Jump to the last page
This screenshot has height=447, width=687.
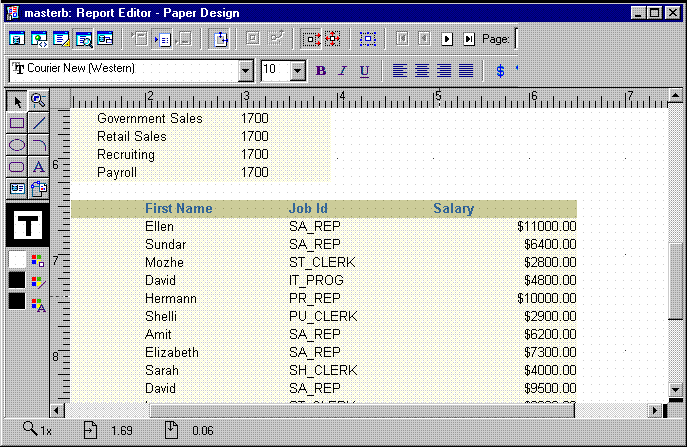click(469, 39)
